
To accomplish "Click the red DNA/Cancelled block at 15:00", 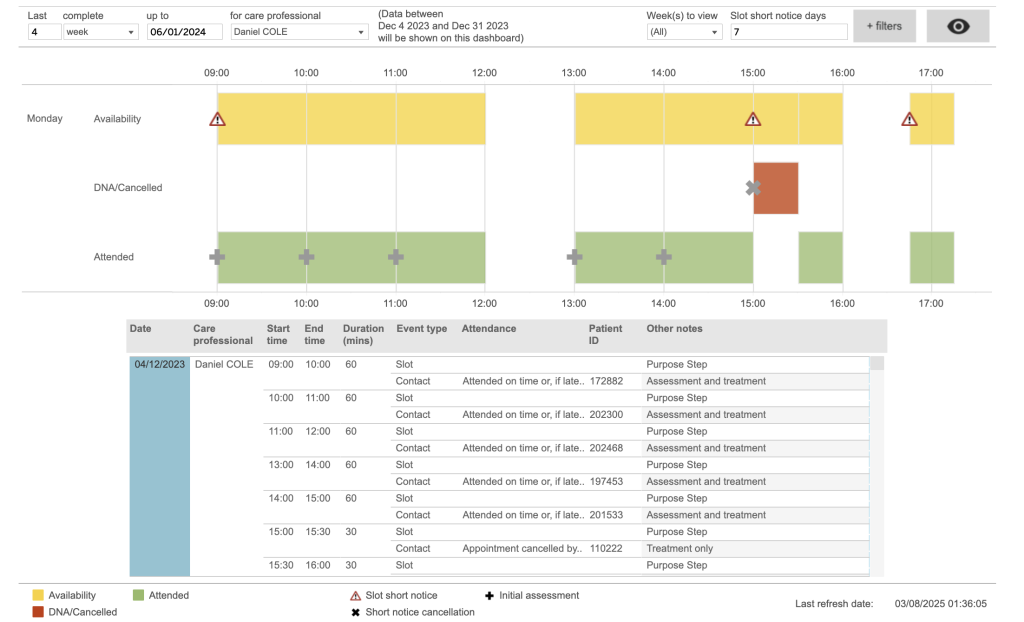I will point(775,188).
